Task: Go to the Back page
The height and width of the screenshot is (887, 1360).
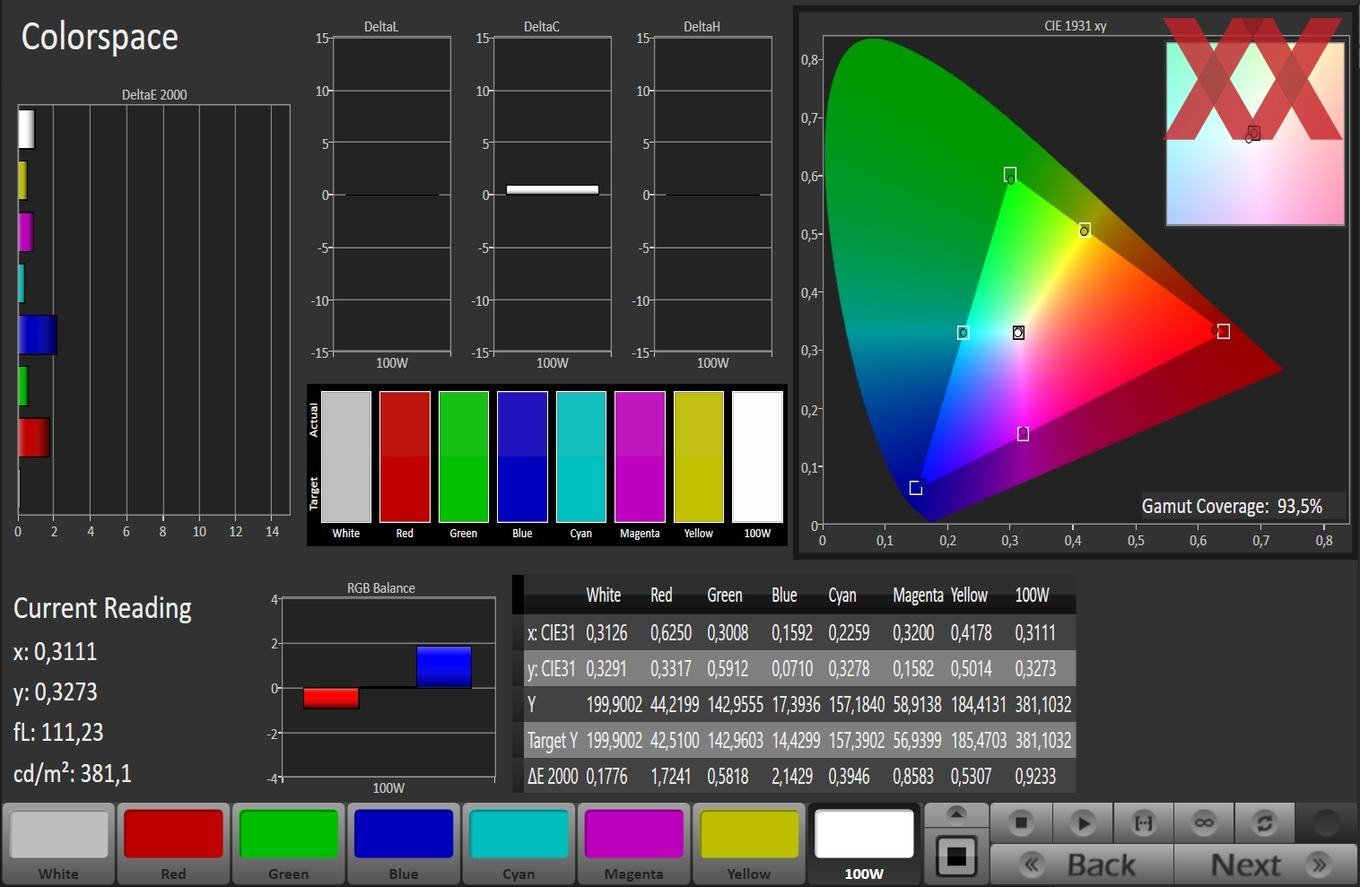Action: click(1080, 864)
